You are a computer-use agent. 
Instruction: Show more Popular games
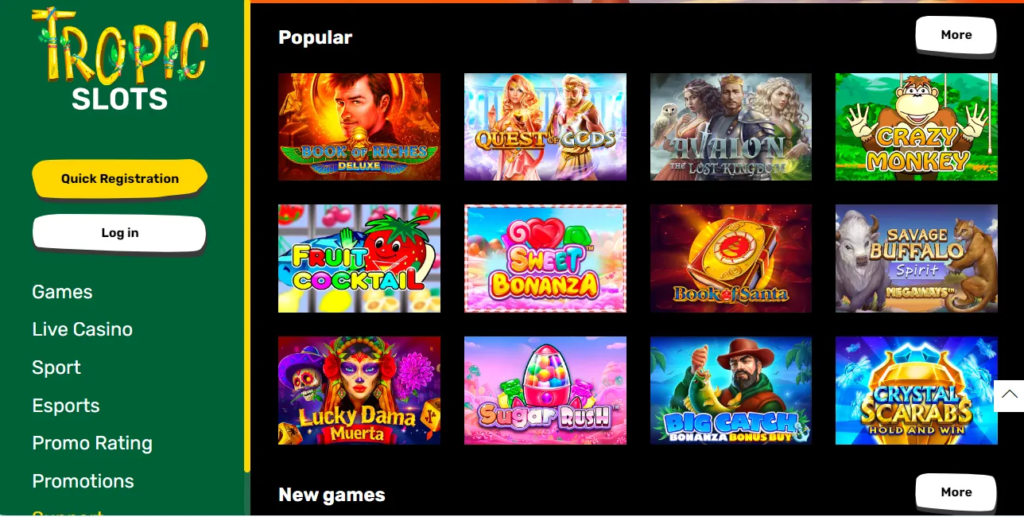pyautogui.click(x=956, y=35)
